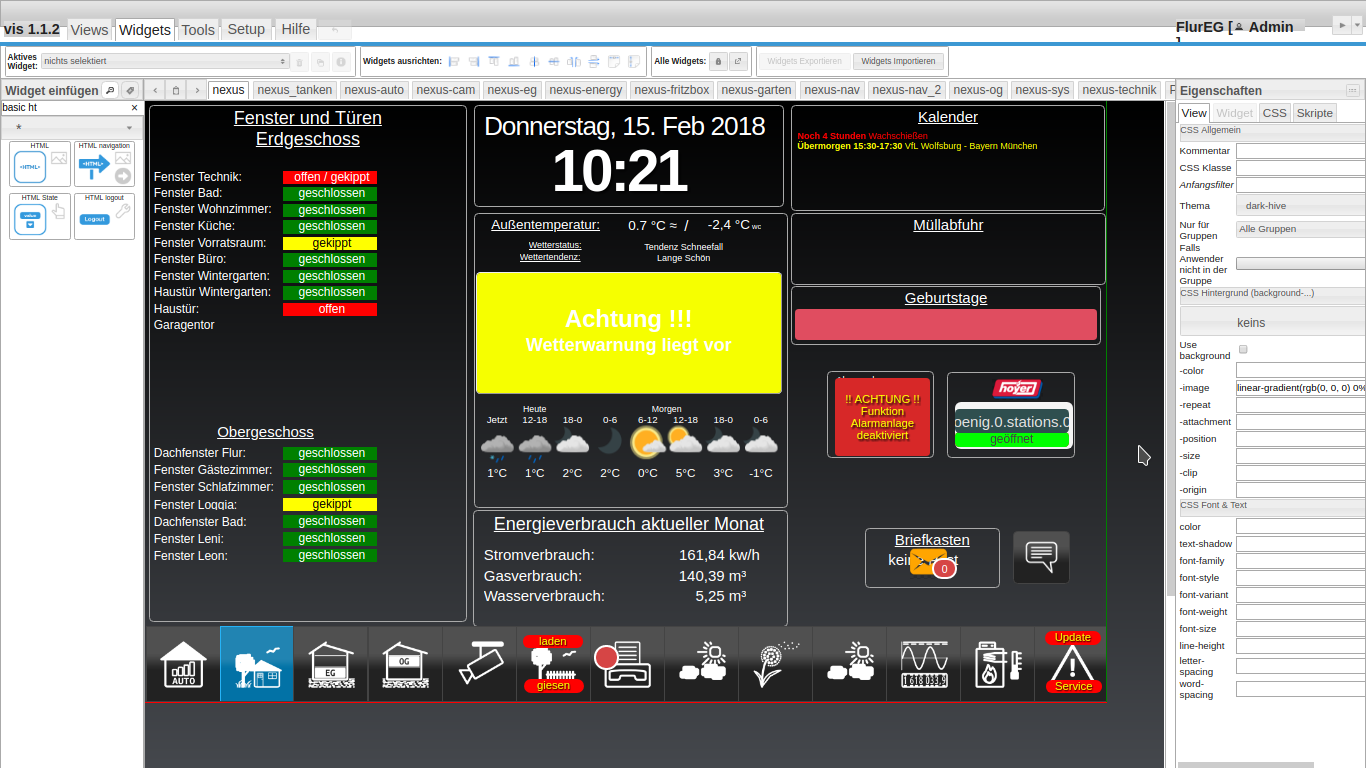Viewport: 1366px width, 768px height.
Task: Open the Alle Gruppen dropdown
Action: click(x=1300, y=229)
